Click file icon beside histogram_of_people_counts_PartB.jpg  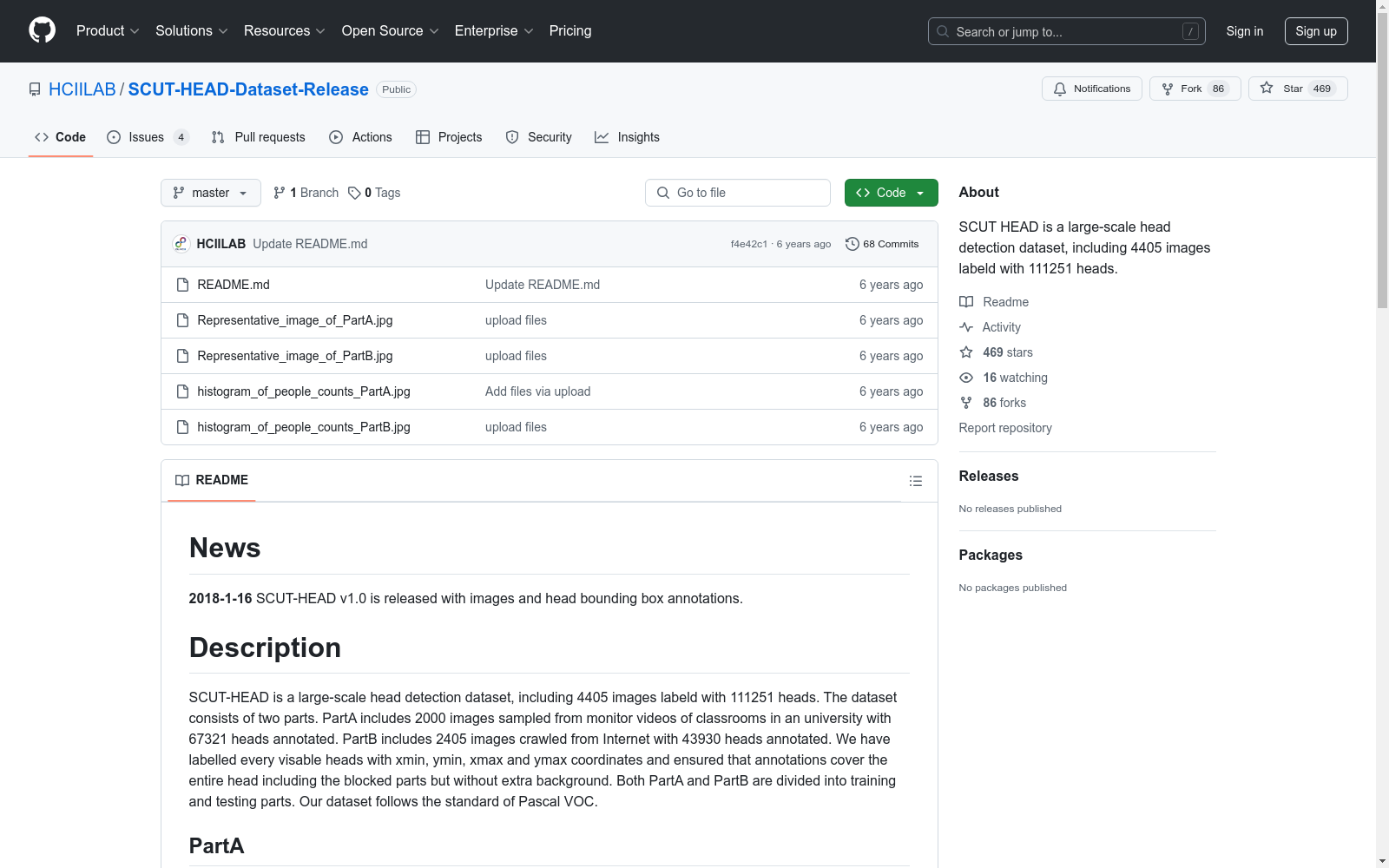[182, 427]
